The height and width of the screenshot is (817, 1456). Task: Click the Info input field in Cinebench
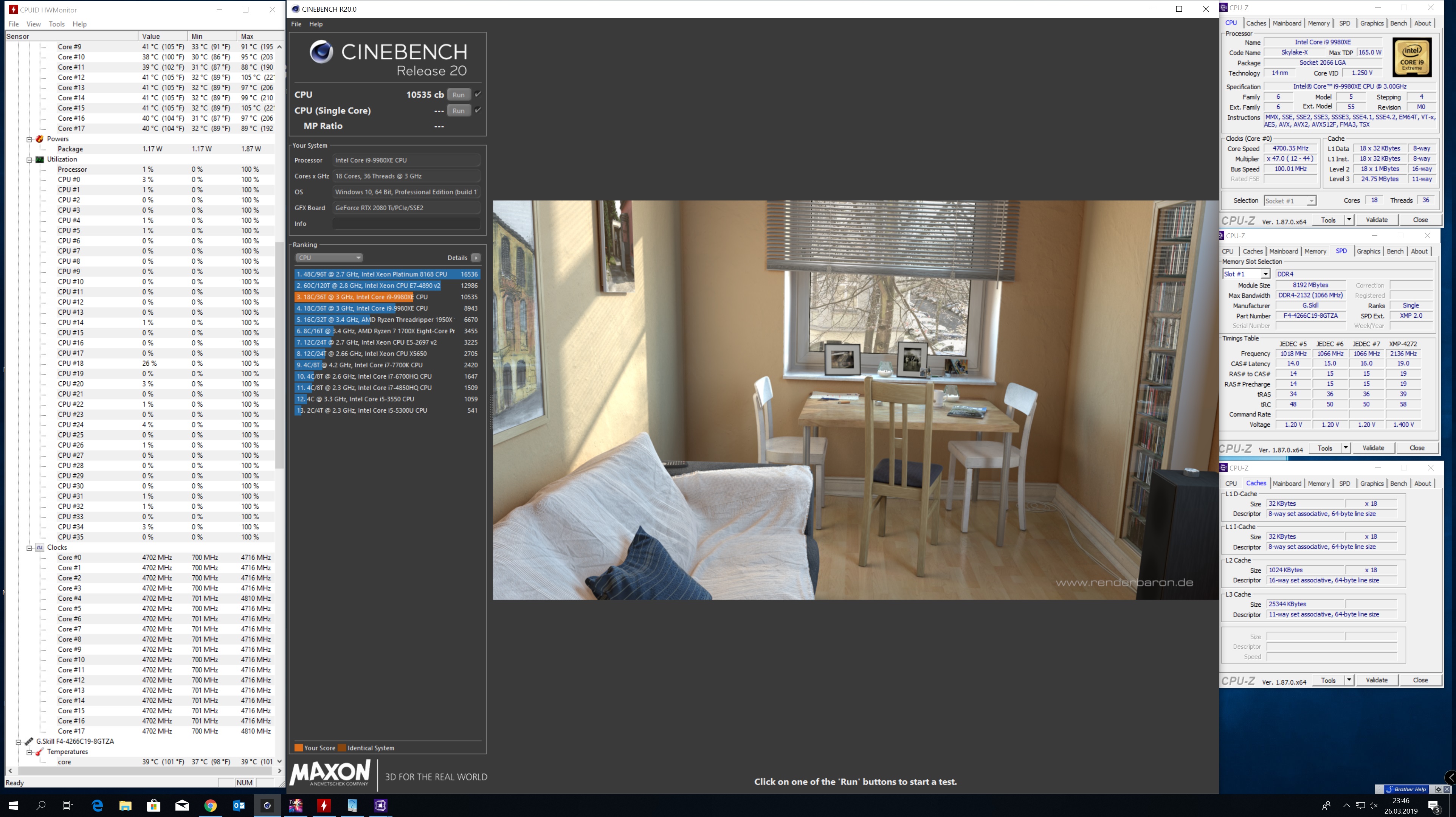[406, 224]
